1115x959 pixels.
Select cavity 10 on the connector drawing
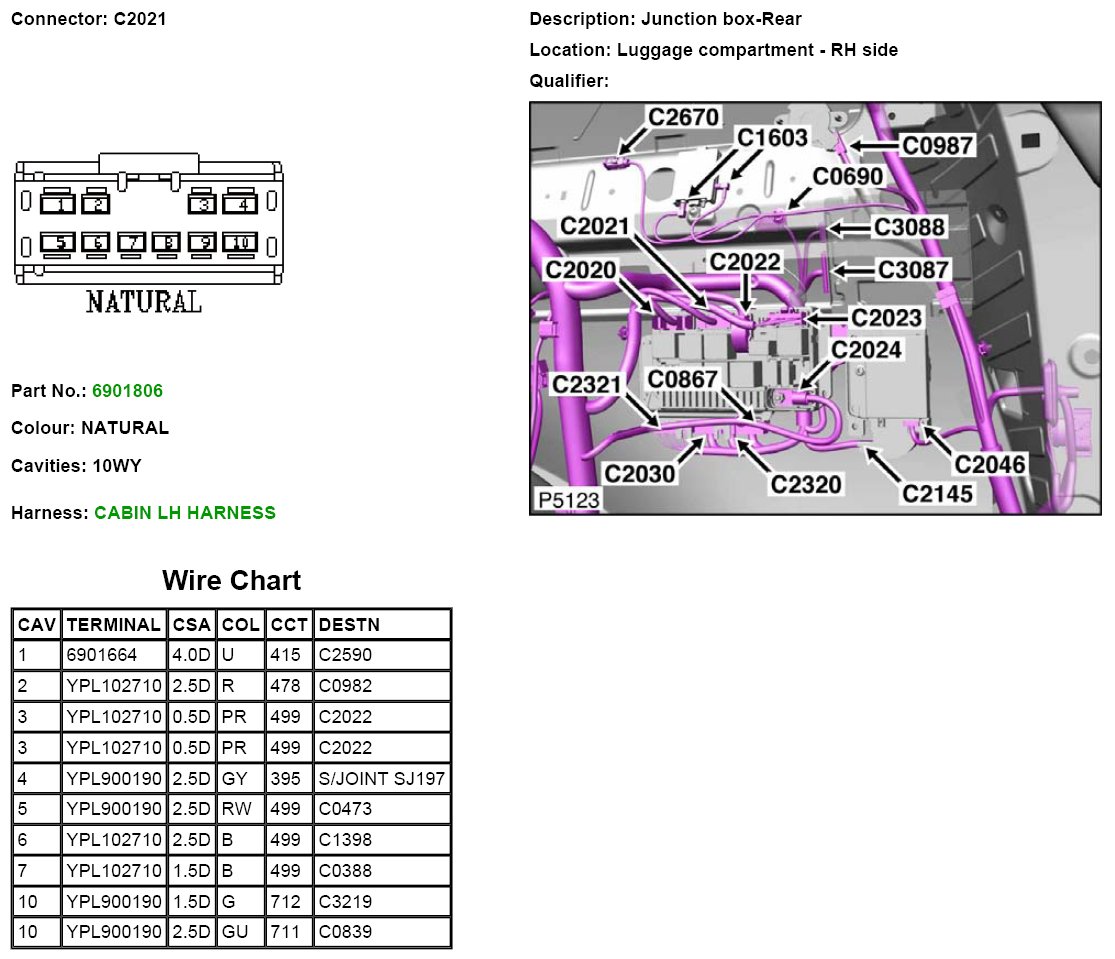click(x=239, y=243)
